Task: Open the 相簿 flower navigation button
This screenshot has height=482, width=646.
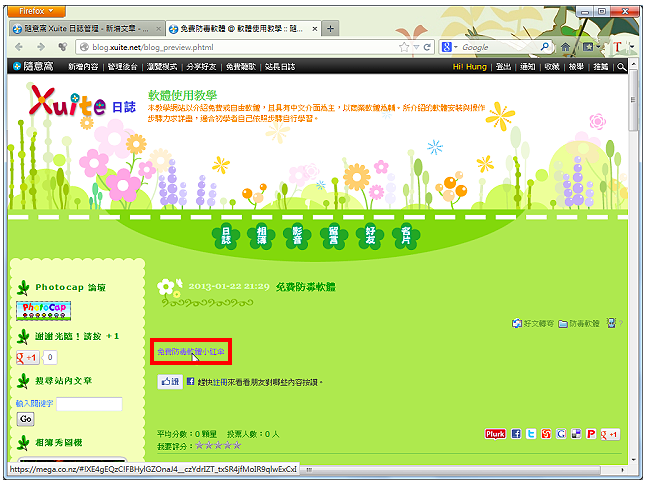Action: coord(261,236)
